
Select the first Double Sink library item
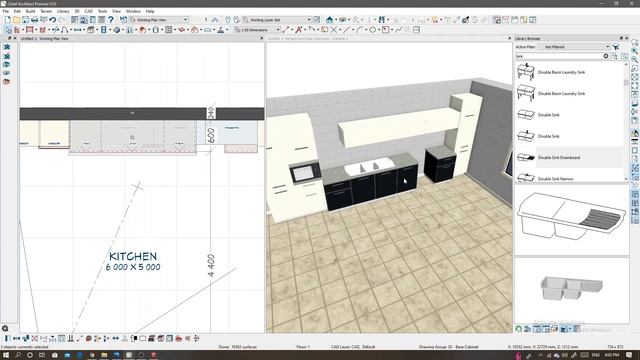(569, 115)
